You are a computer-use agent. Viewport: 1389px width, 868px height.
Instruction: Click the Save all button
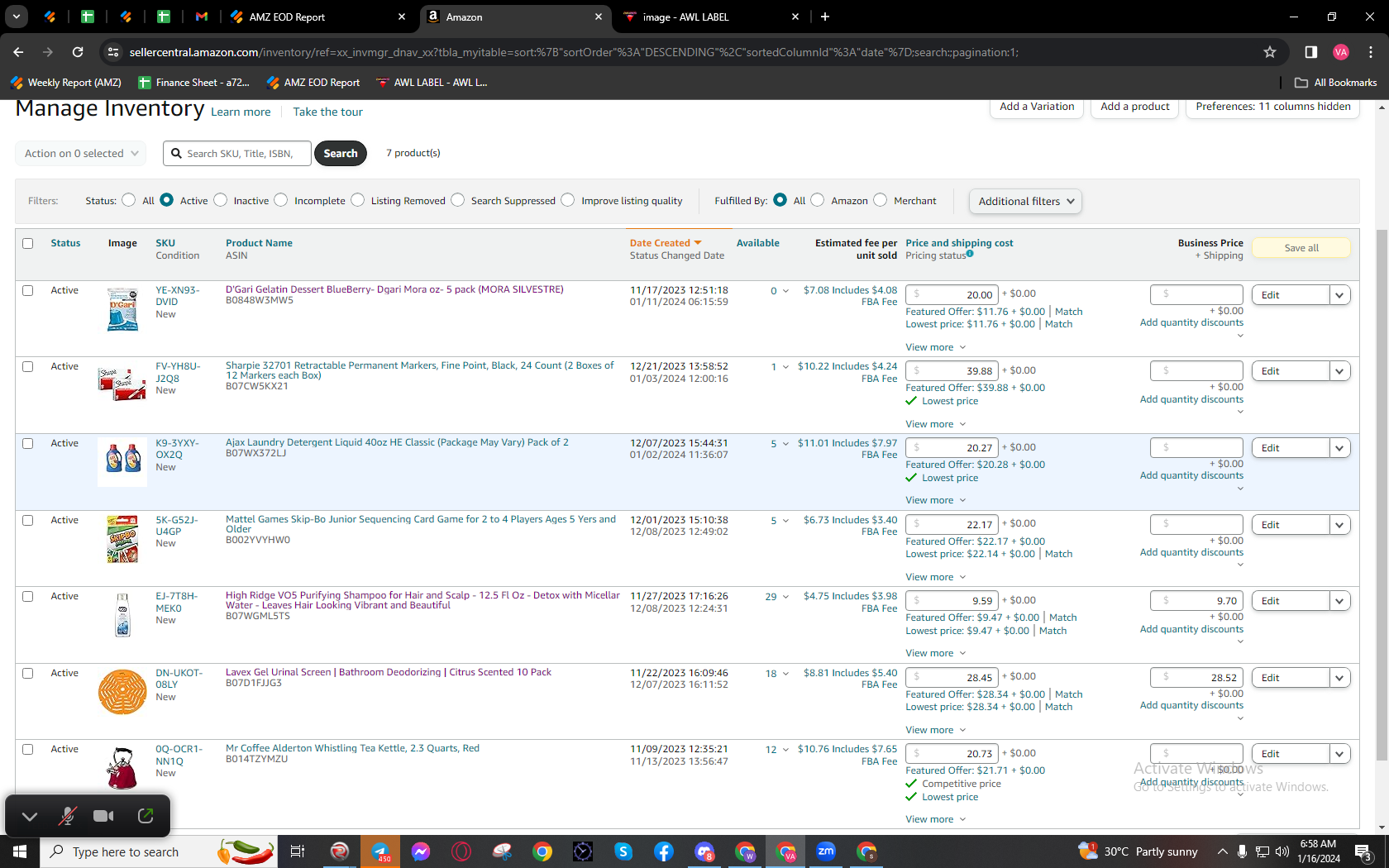[x=1301, y=248]
